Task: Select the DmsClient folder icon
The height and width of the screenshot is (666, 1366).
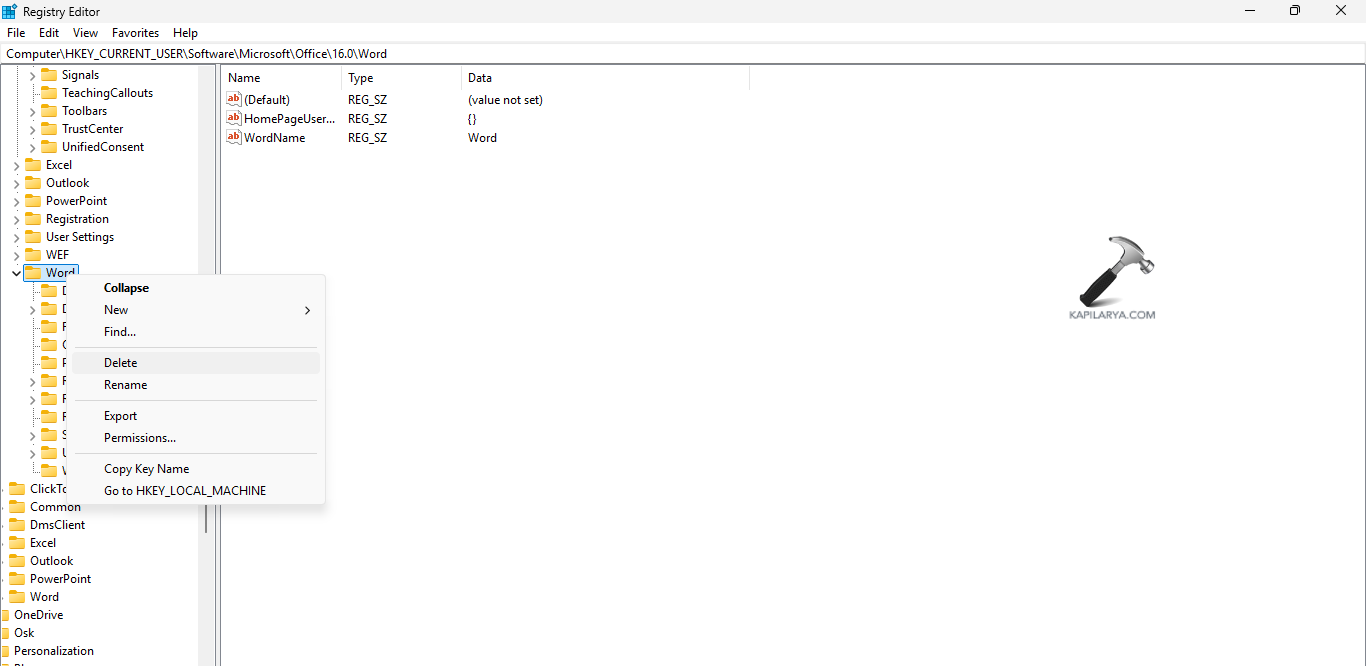Action: [x=17, y=525]
